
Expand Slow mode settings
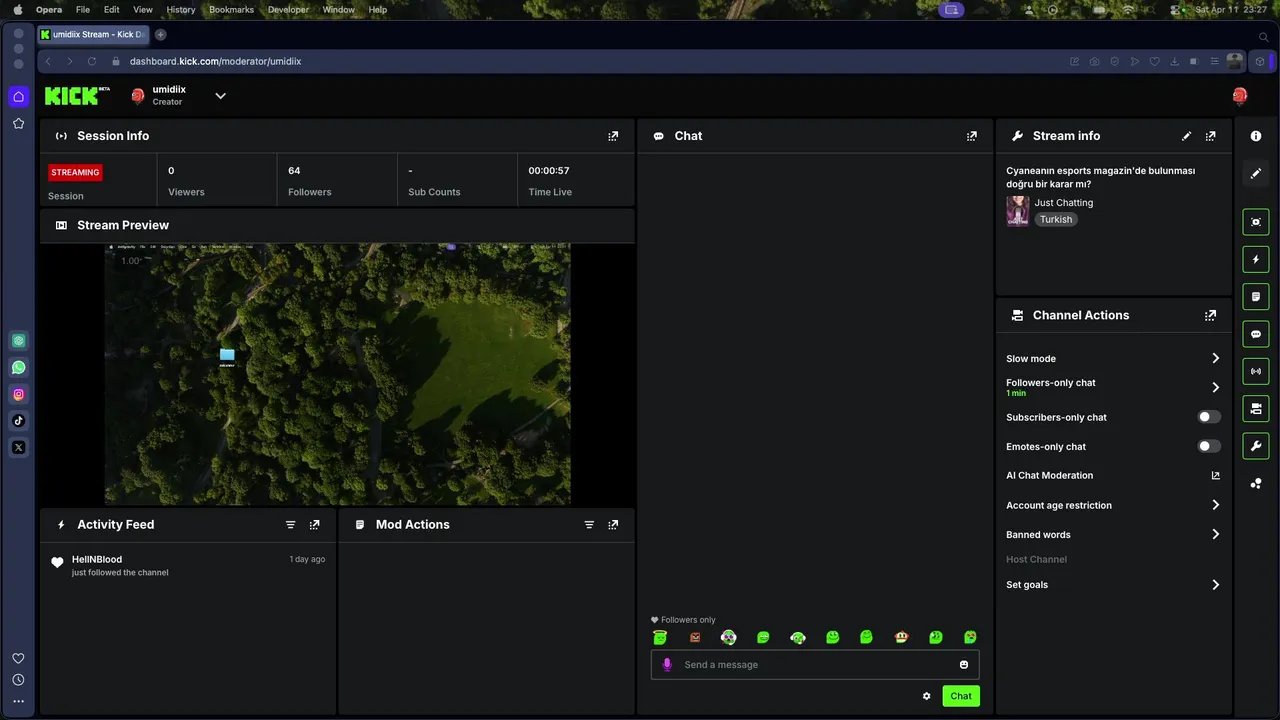[1215, 358]
